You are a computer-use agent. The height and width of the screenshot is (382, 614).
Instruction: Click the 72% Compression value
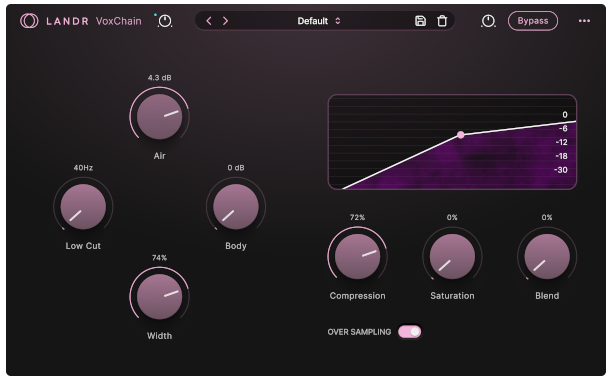tap(358, 217)
